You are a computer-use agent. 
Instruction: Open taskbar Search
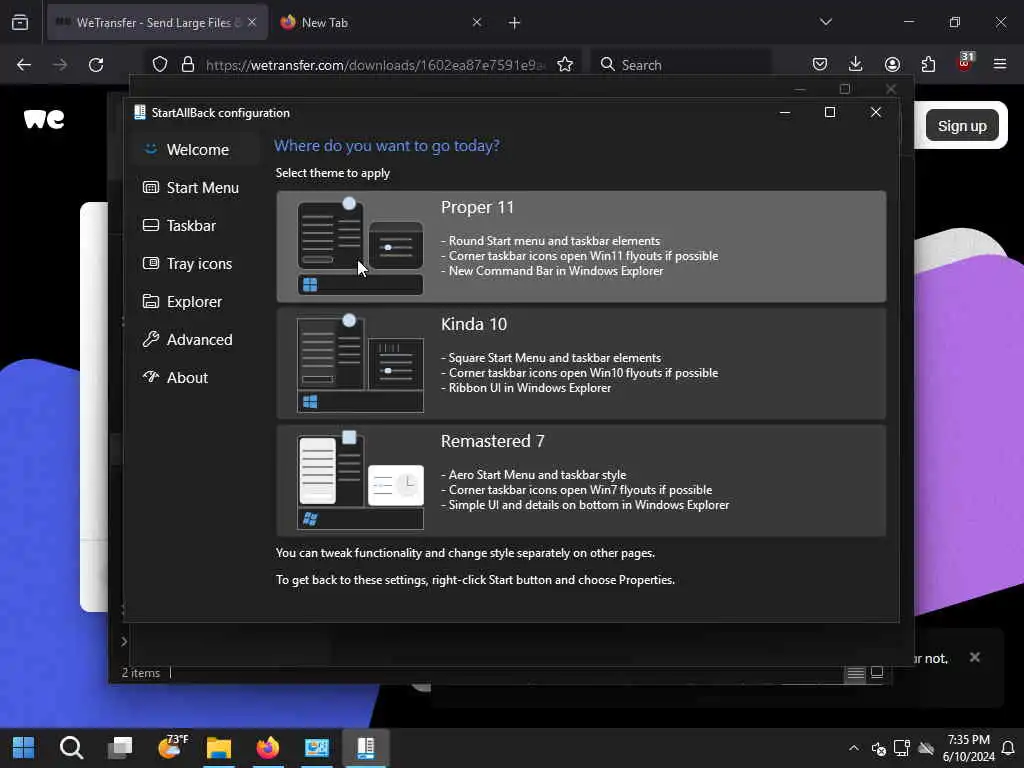(x=71, y=748)
